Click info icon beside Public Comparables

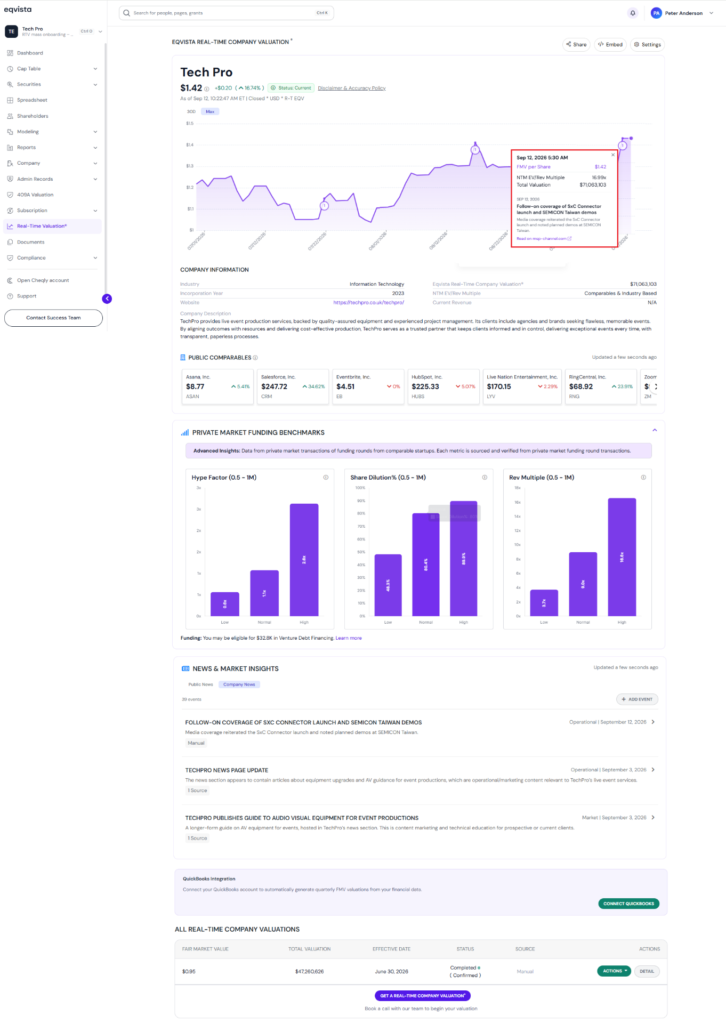pos(255,358)
